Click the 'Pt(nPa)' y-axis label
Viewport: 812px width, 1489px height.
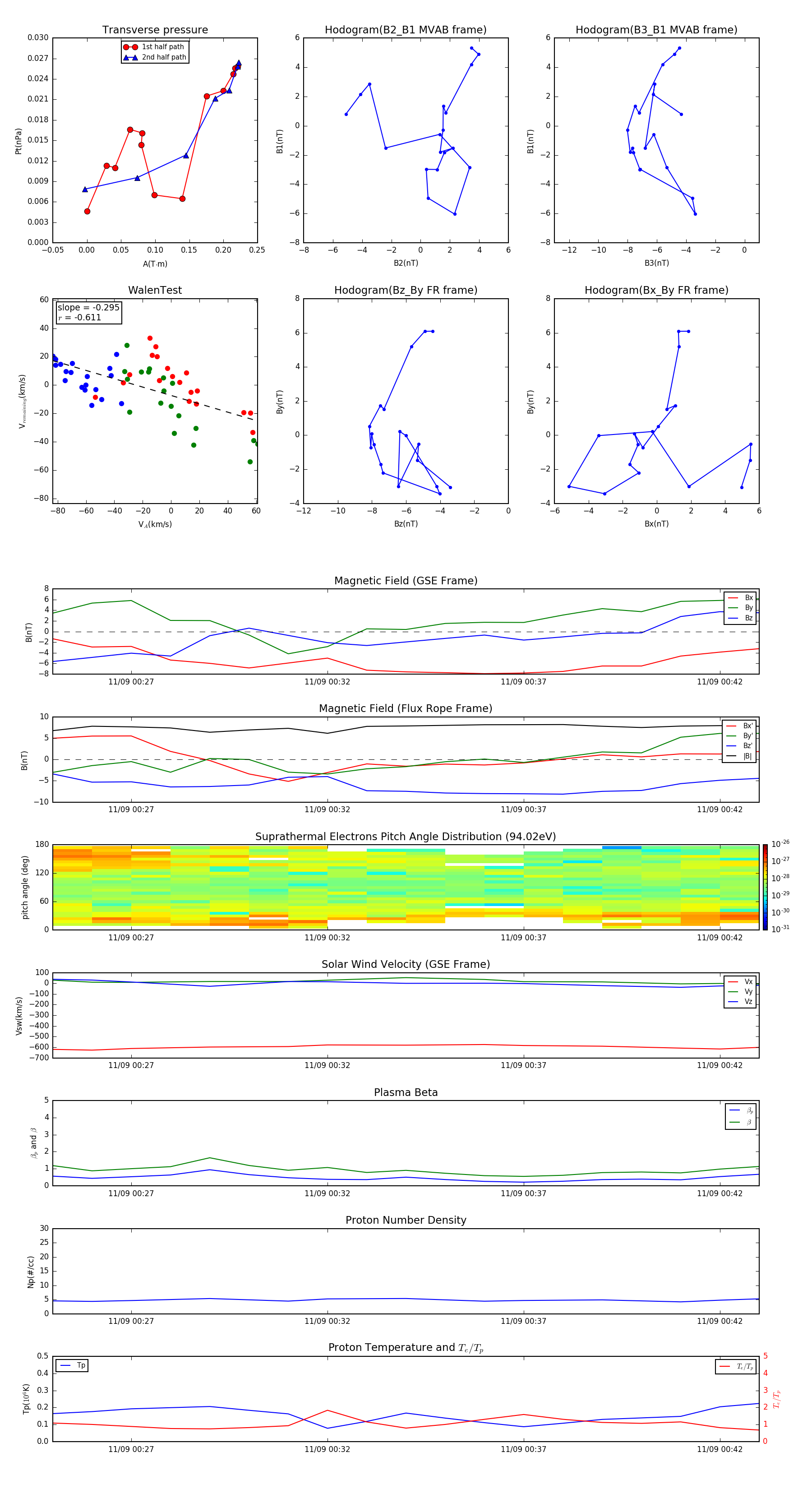pos(18,141)
